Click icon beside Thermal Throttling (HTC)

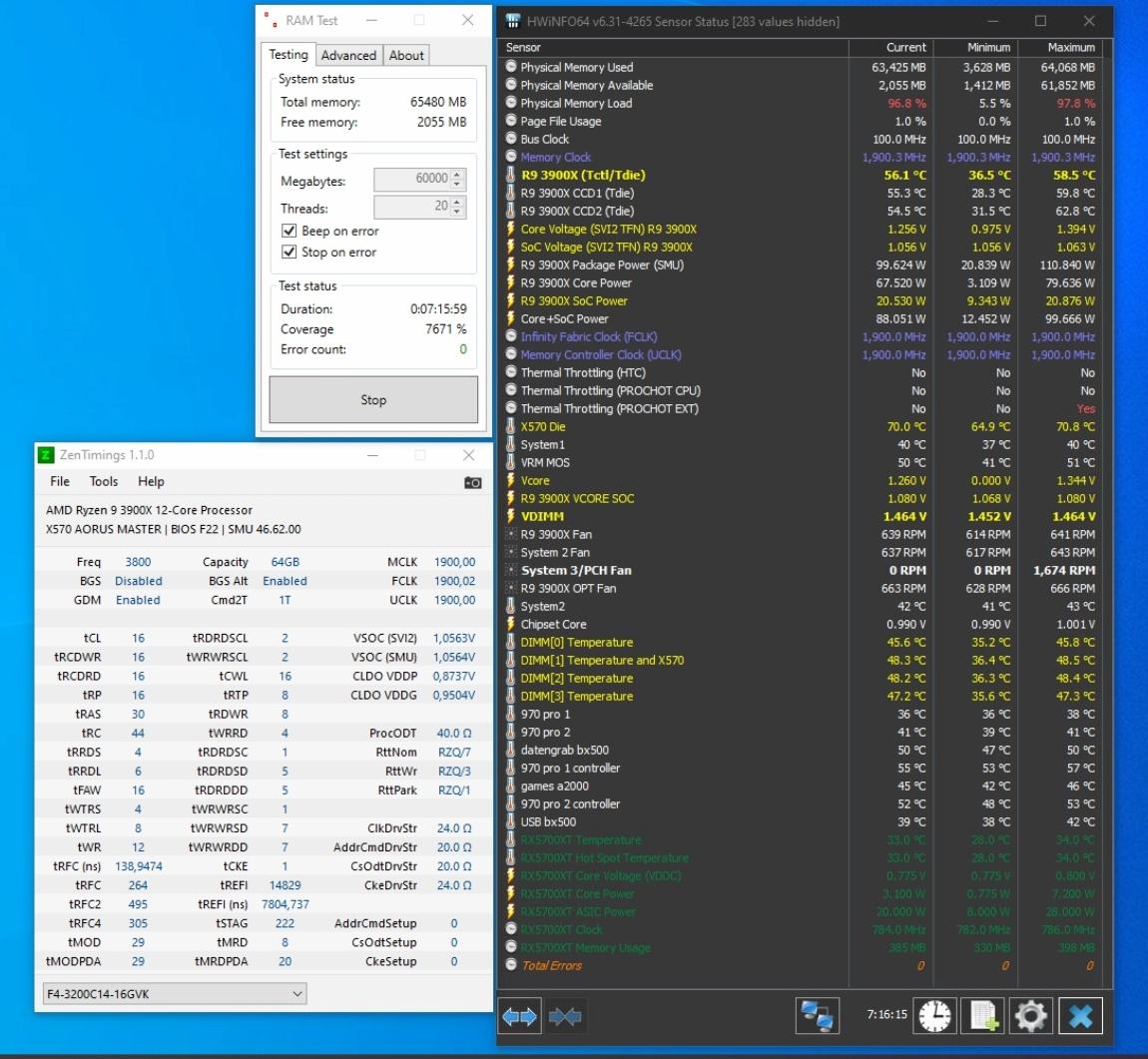(511, 371)
